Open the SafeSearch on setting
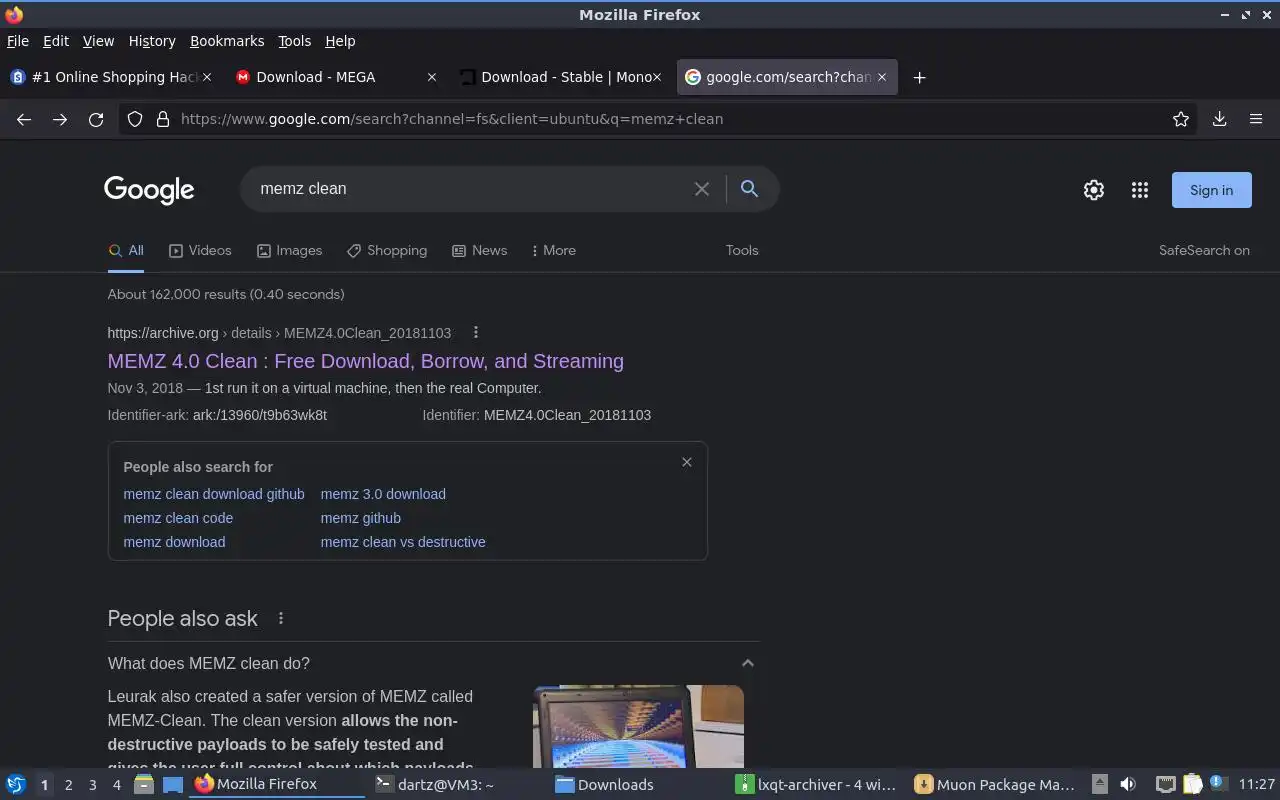Viewport: 1280px width, 800px height. point(1204,251)
